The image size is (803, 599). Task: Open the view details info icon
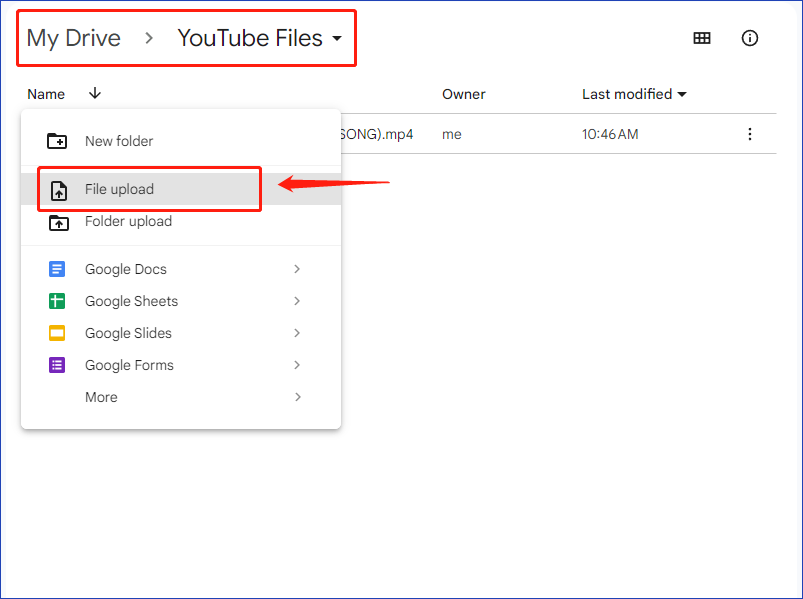tap(750, 38)
